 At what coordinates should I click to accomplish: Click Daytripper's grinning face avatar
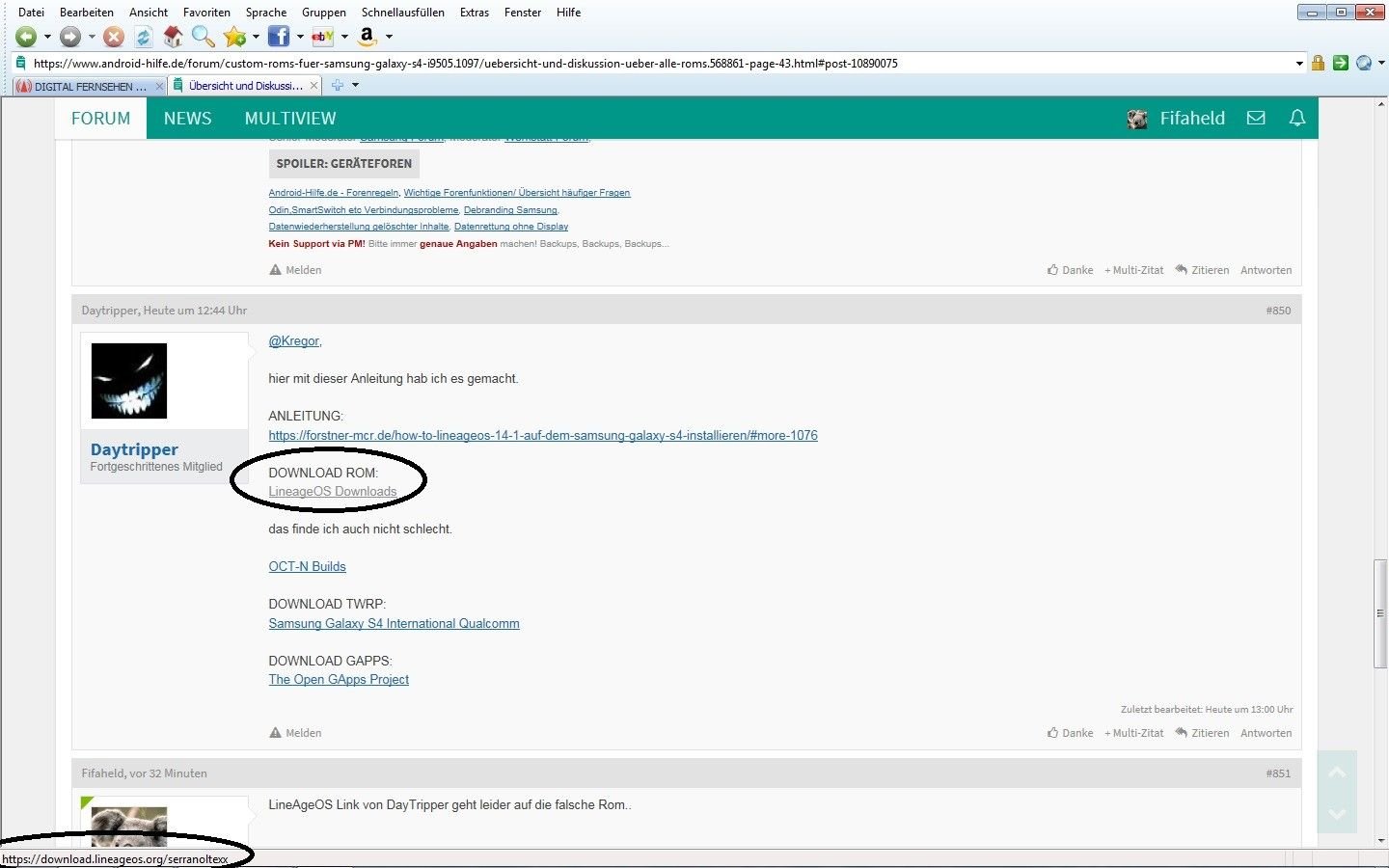pyautogui.click(x=129, y=381)
